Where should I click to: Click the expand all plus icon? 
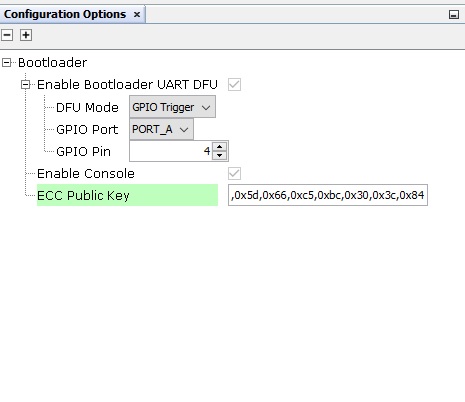click(x=26, y=35)
